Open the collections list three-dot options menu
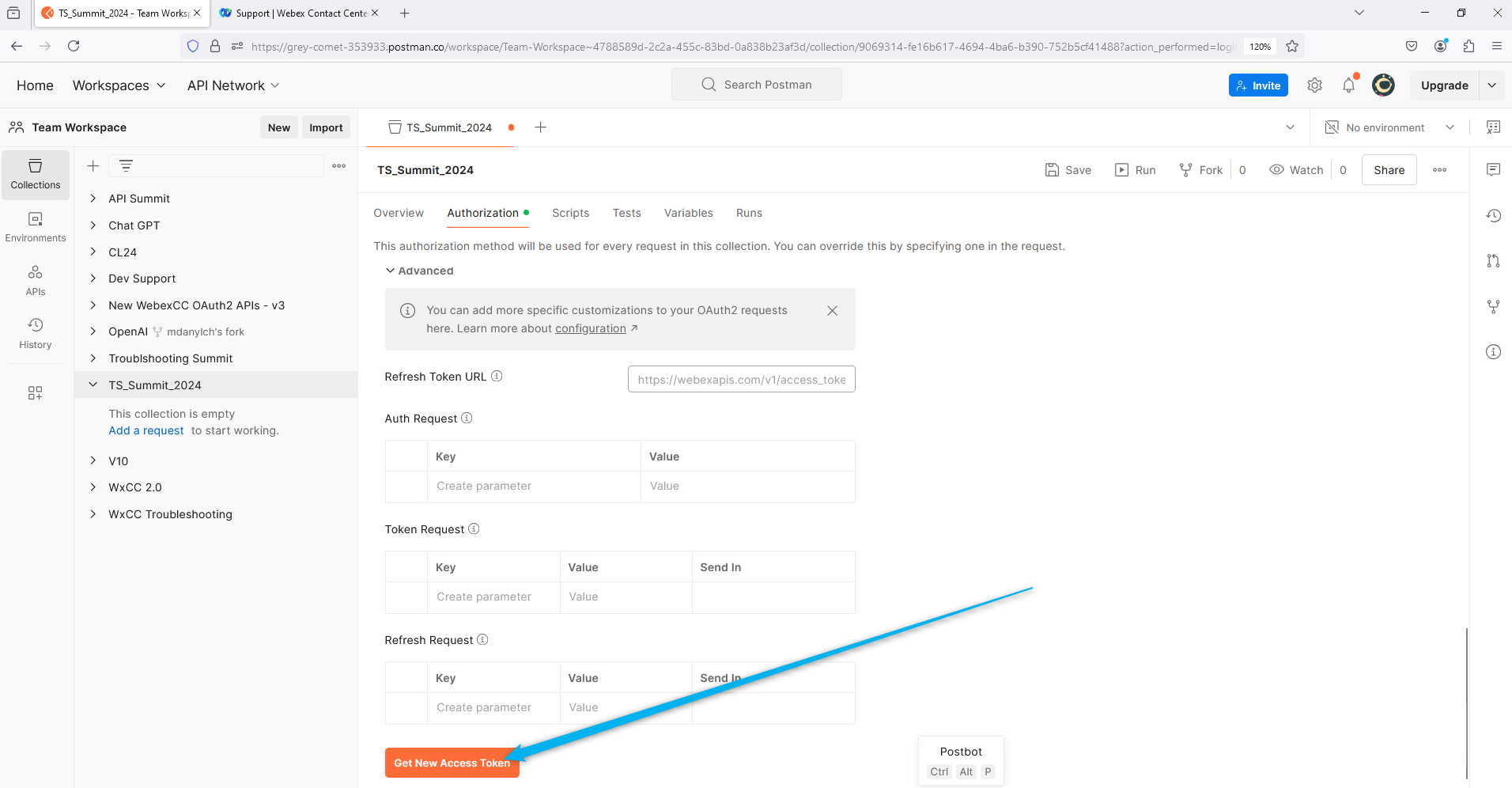 pos(339,166)
